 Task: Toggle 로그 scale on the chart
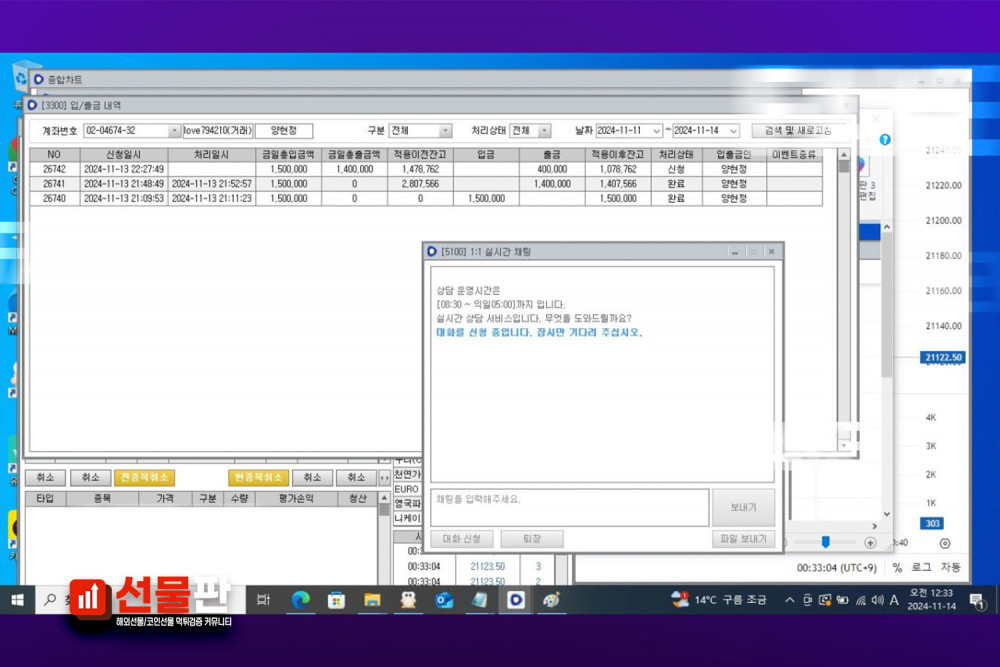(x=921, y=568)
